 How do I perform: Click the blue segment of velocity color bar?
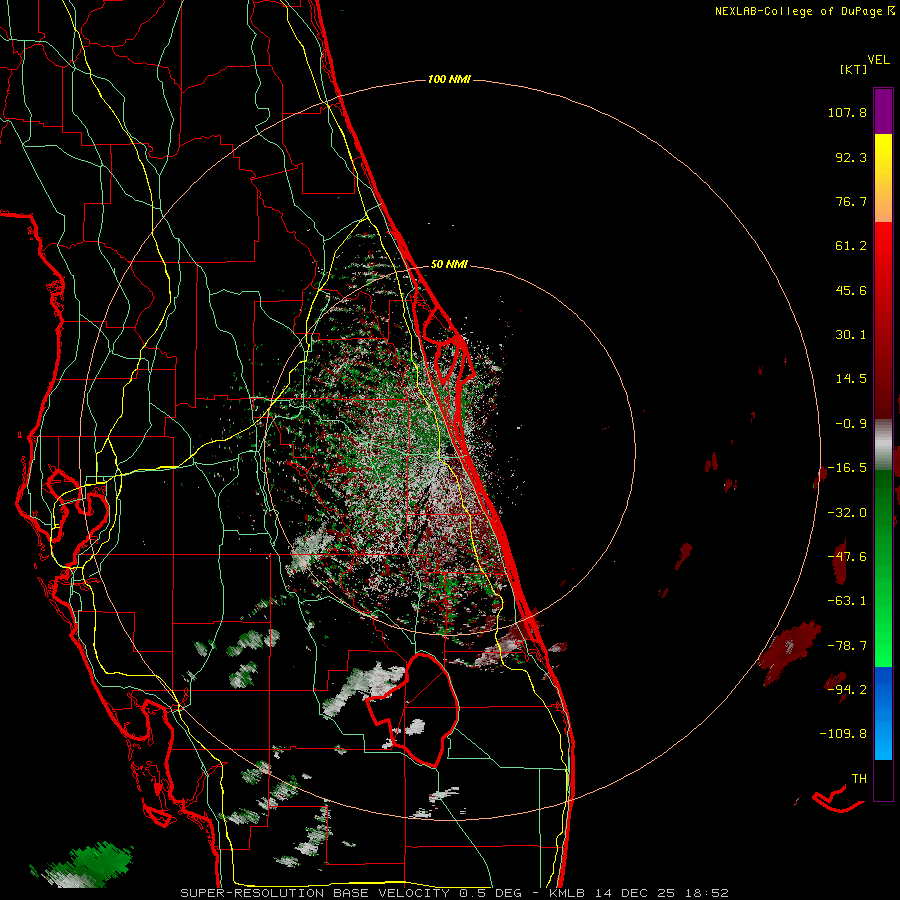[x=883, y=713]
